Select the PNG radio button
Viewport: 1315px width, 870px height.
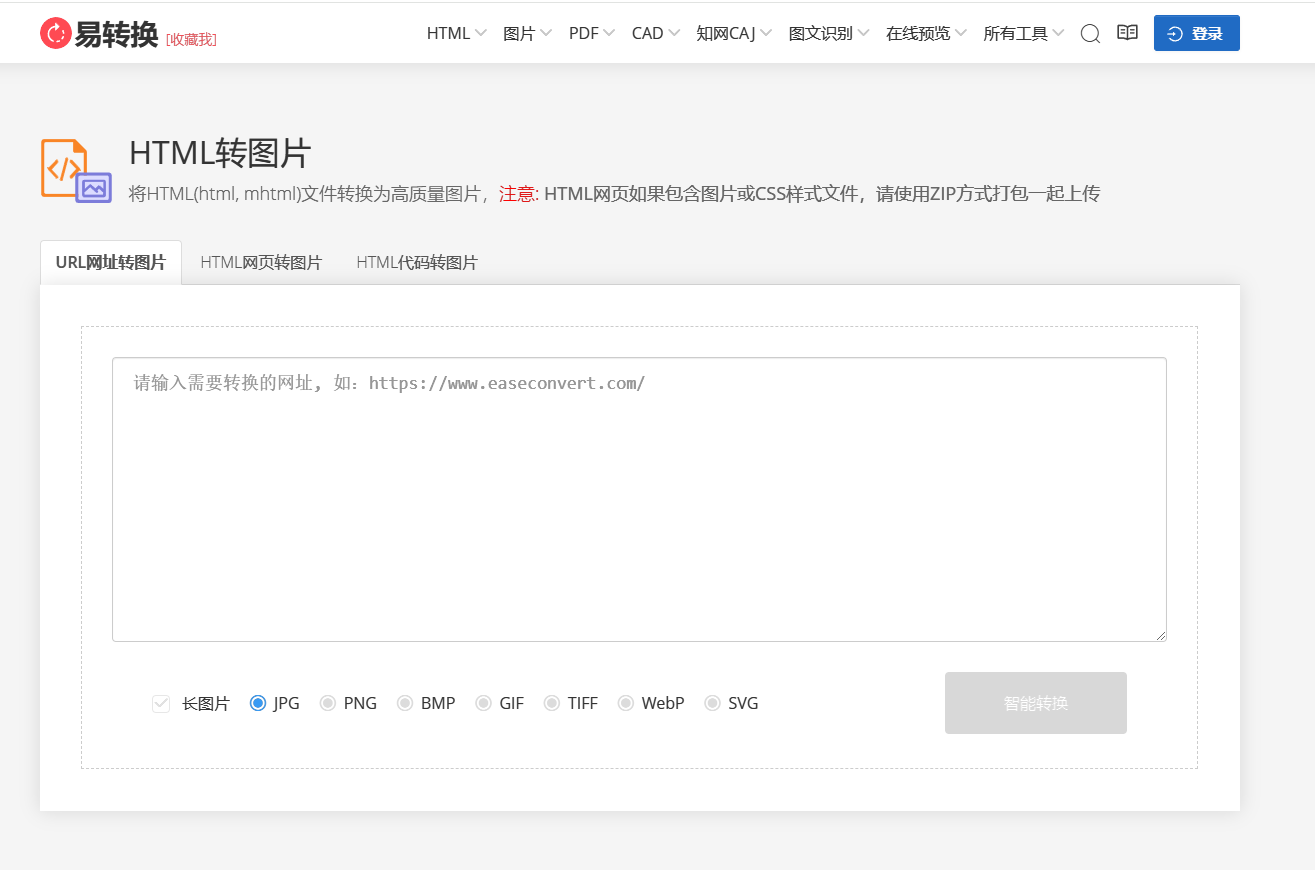pos(328,704)
